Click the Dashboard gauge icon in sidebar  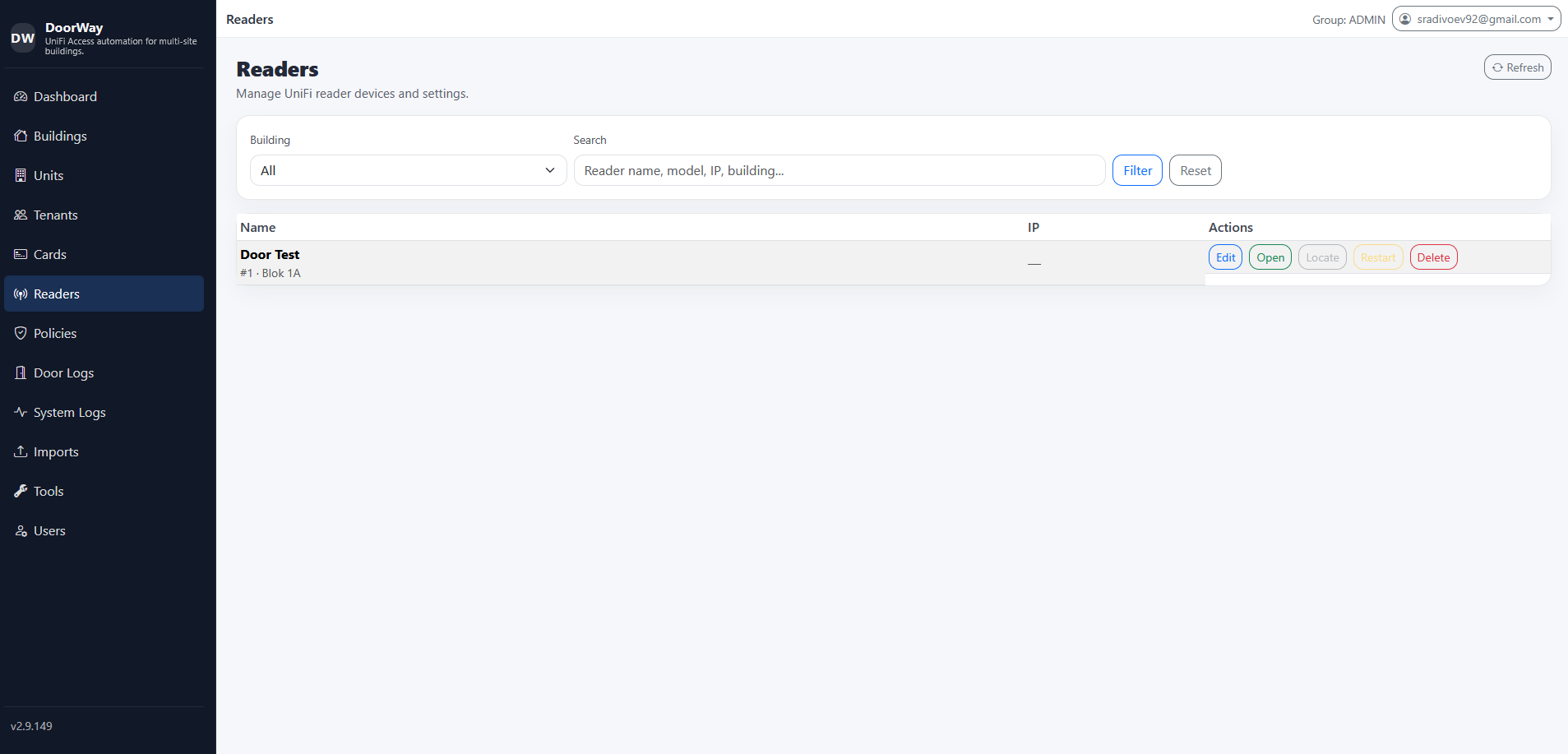[x=21, y=97]
